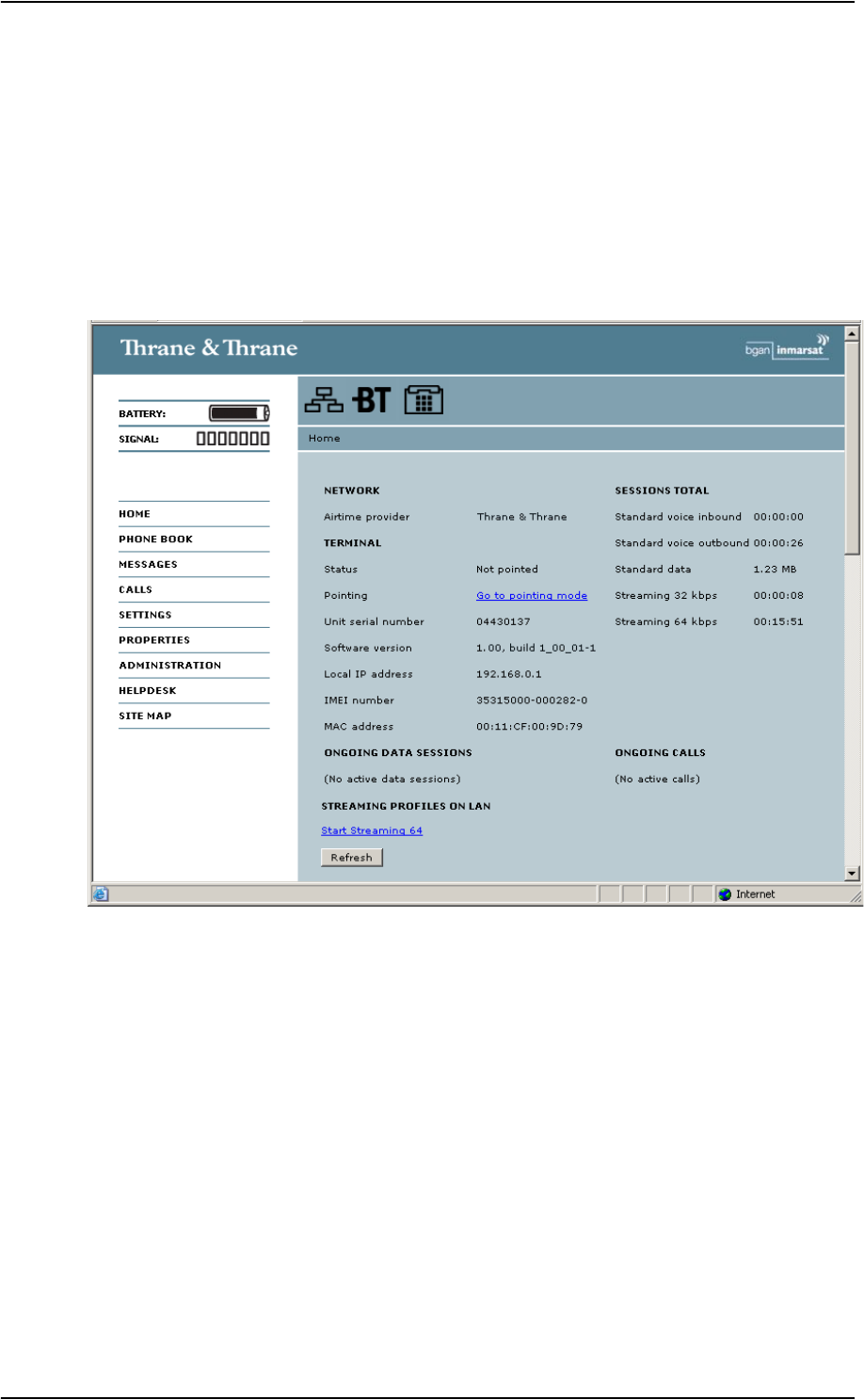Click the signal strength bars indicator
864x1400 pixels.
(232, 439)
